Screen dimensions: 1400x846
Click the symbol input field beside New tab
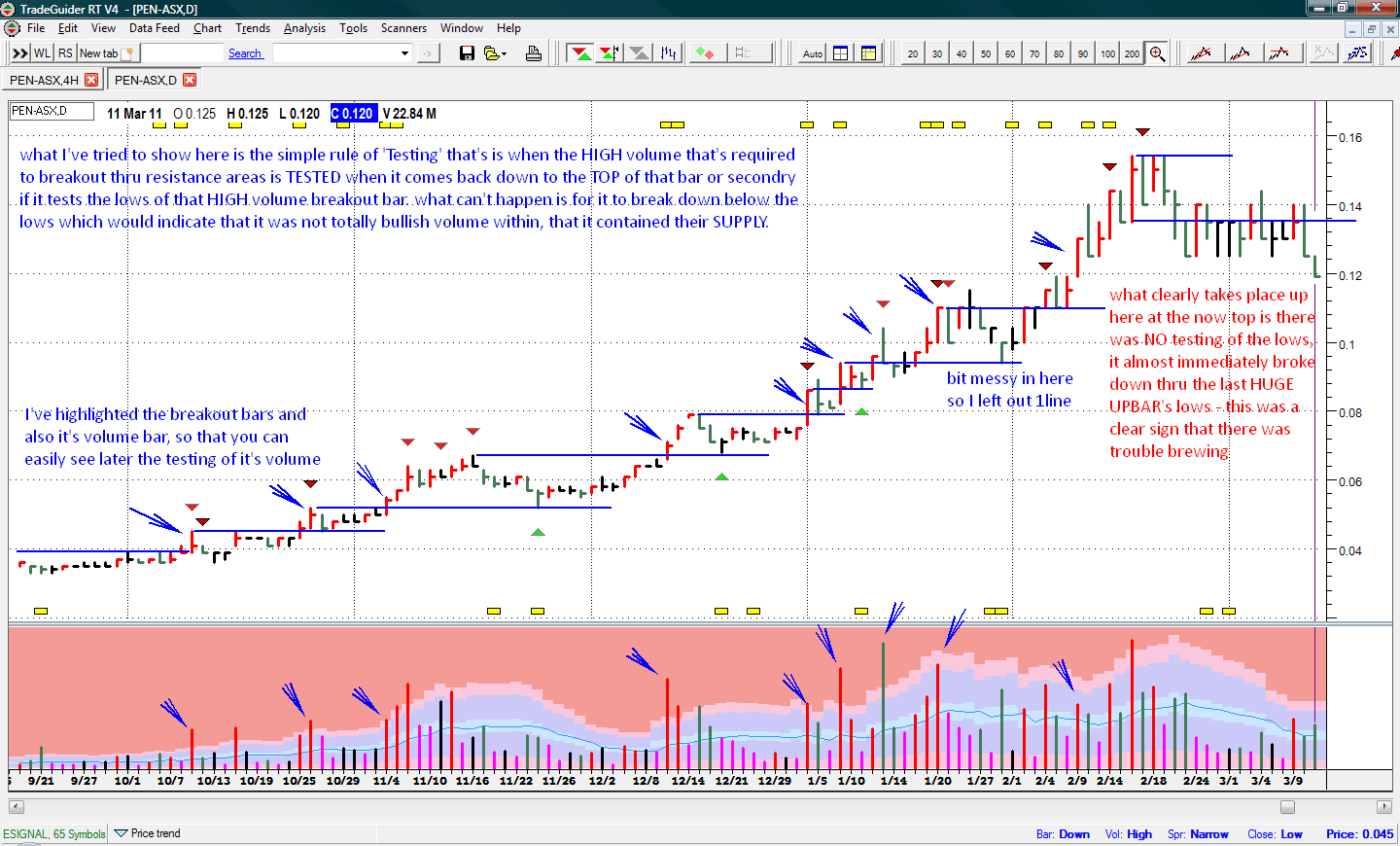click(182, 53)
